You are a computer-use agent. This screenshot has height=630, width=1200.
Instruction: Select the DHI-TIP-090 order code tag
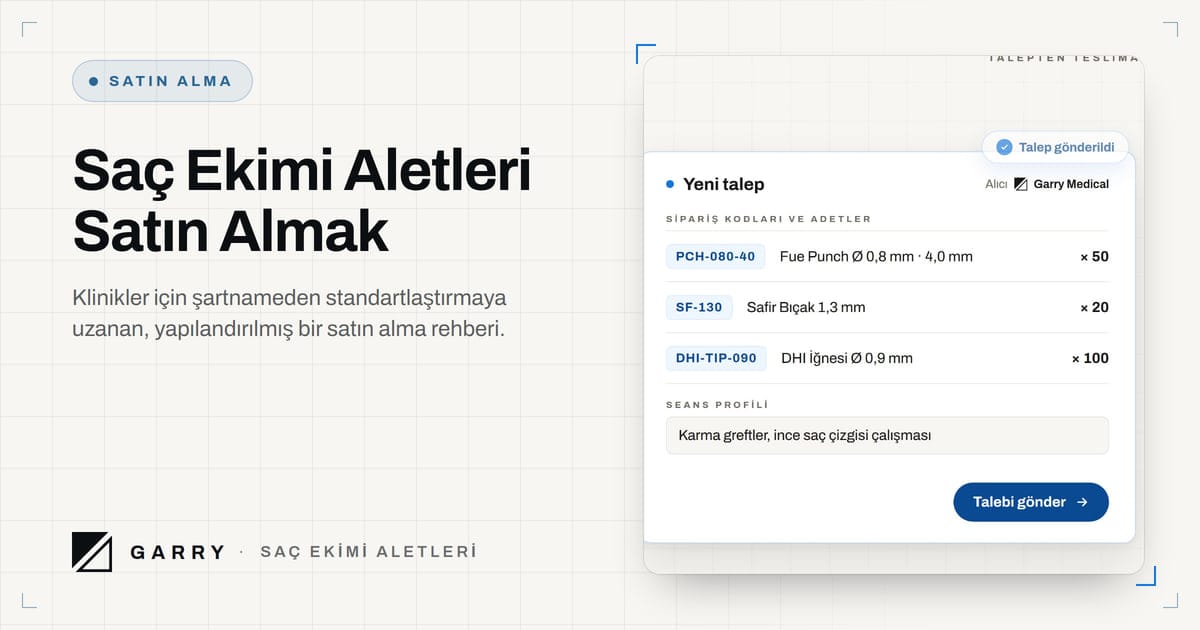click(x=716, y=358)
